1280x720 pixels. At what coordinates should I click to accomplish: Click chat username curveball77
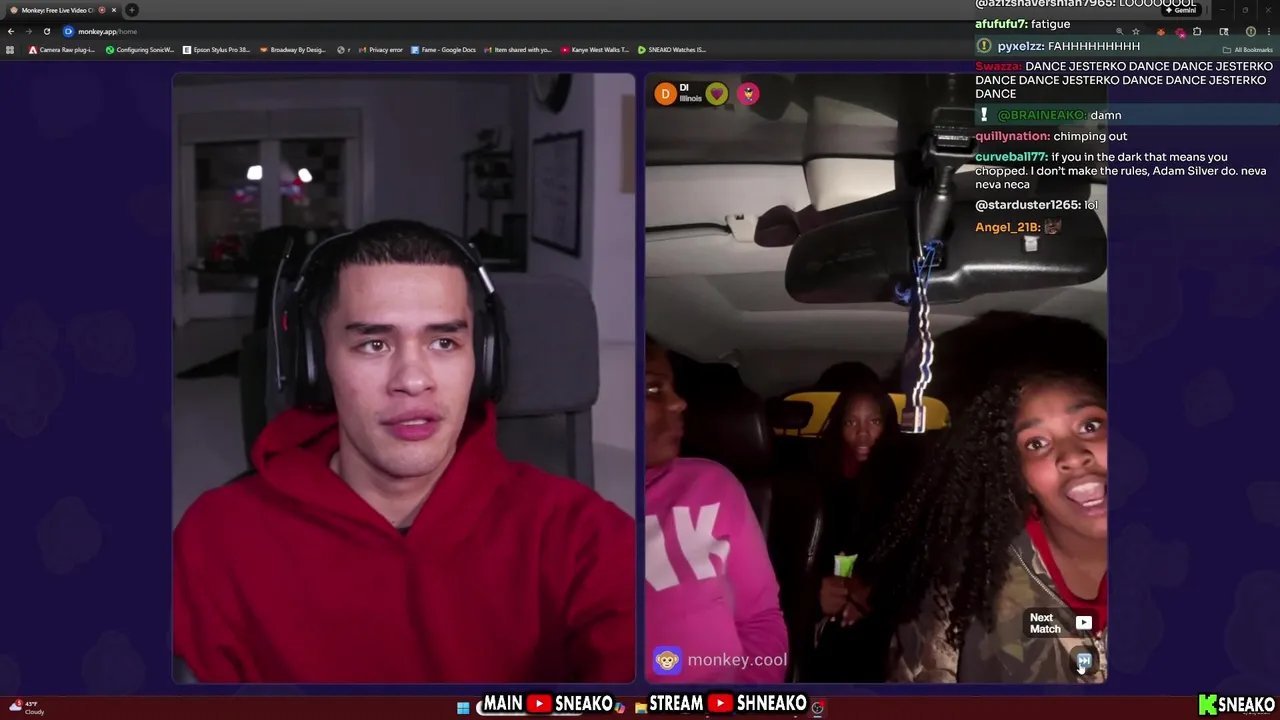point(1011,157)
